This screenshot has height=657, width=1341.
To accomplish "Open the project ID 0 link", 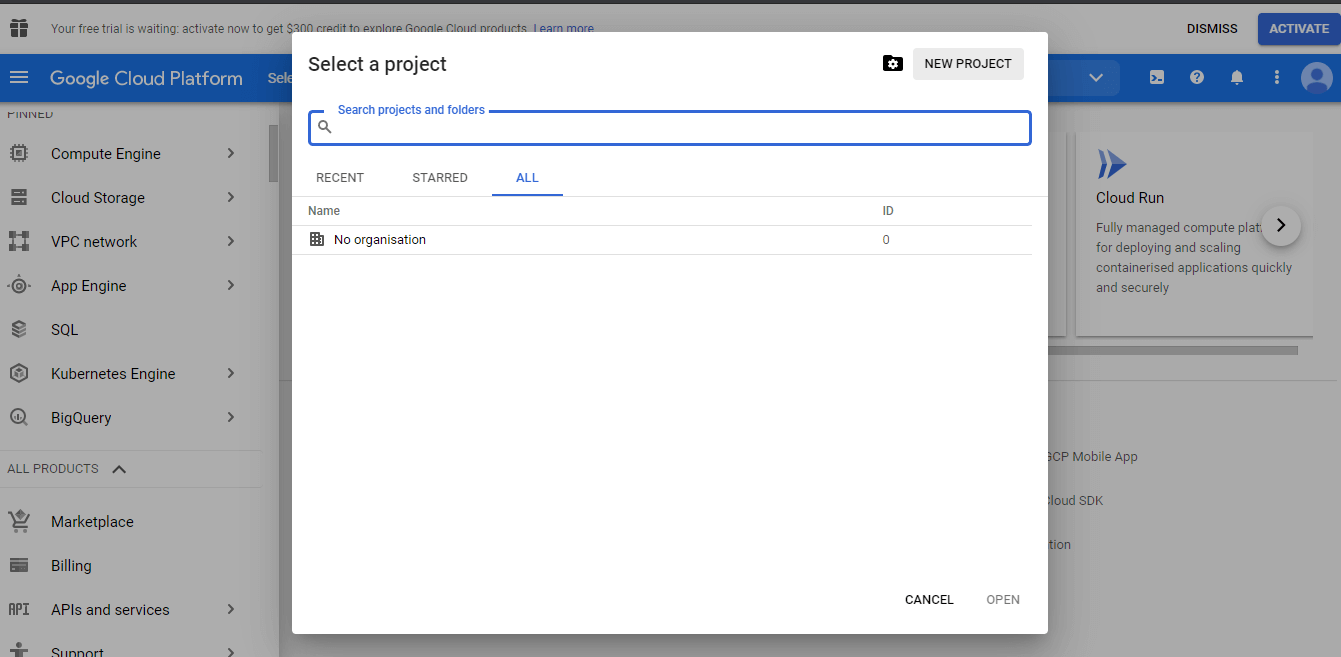I will point(886,239).
